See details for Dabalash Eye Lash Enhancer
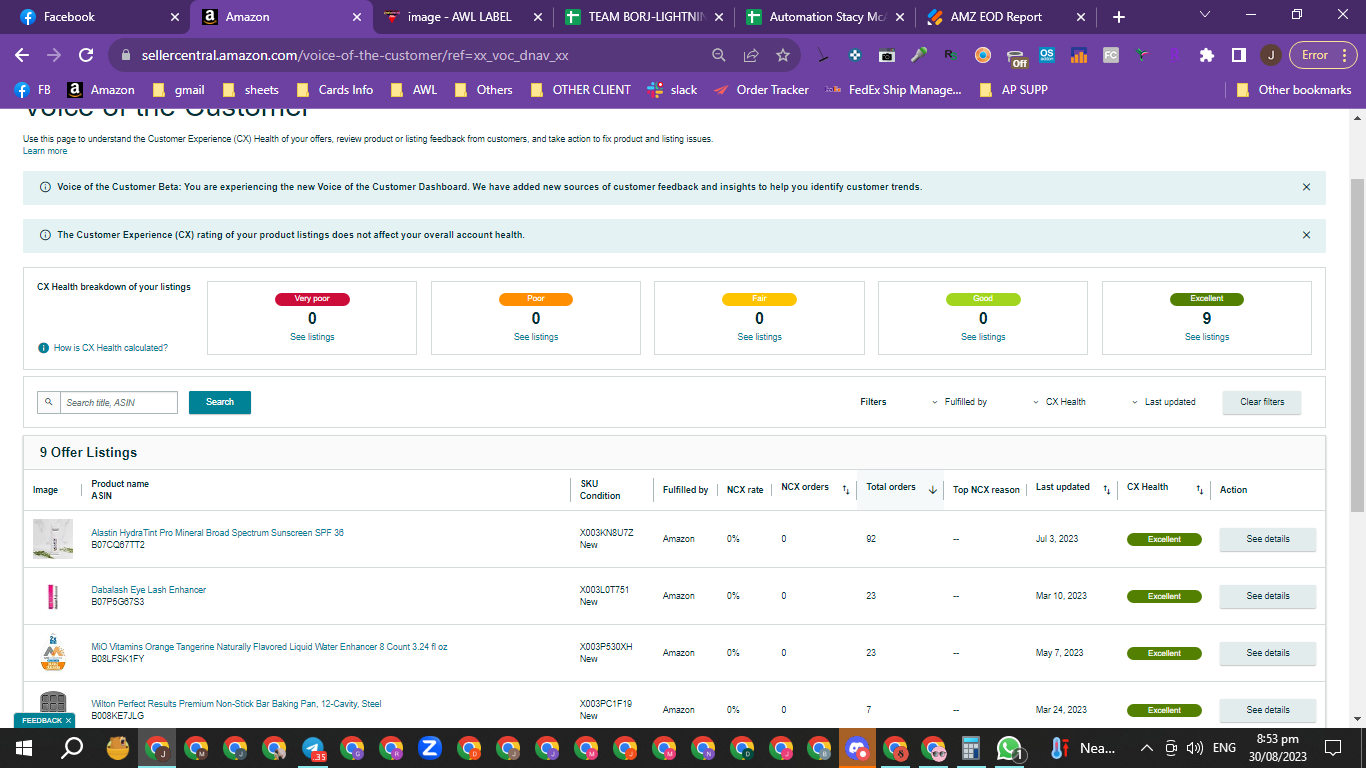The height and width of the screenshot is (768, 1366). (1267, 596)
